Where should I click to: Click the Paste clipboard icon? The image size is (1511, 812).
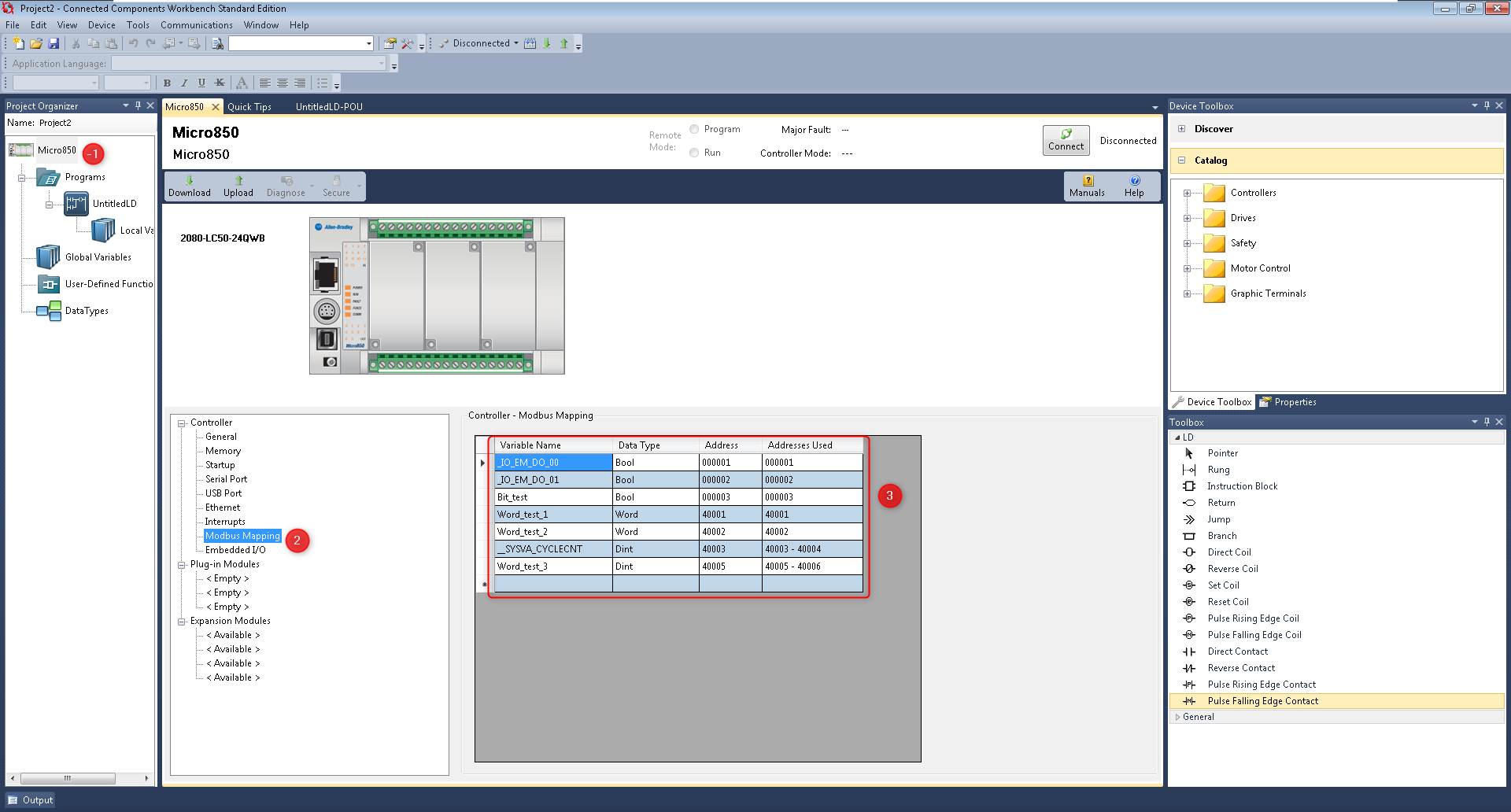point(111,43)
